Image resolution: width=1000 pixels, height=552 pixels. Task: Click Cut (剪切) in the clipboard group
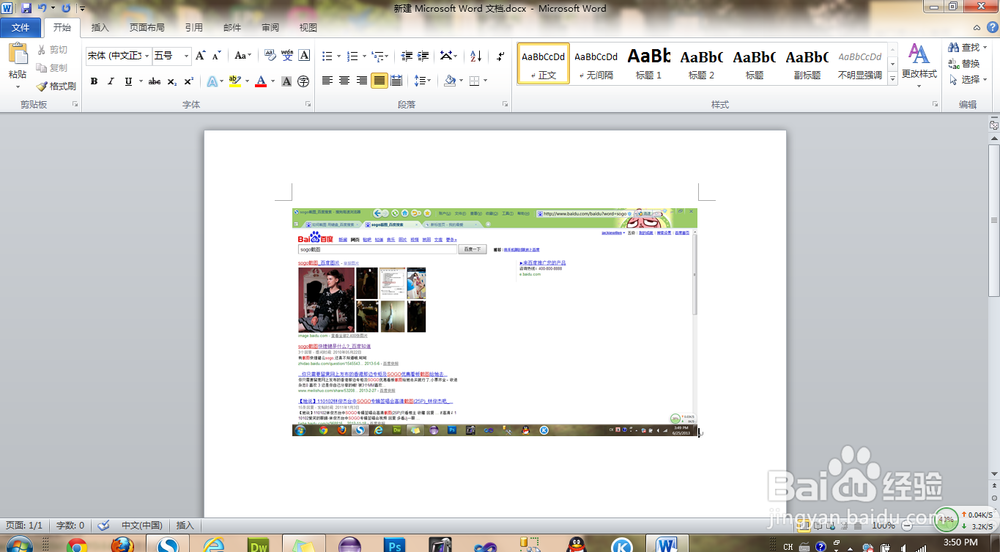(52, 50)
